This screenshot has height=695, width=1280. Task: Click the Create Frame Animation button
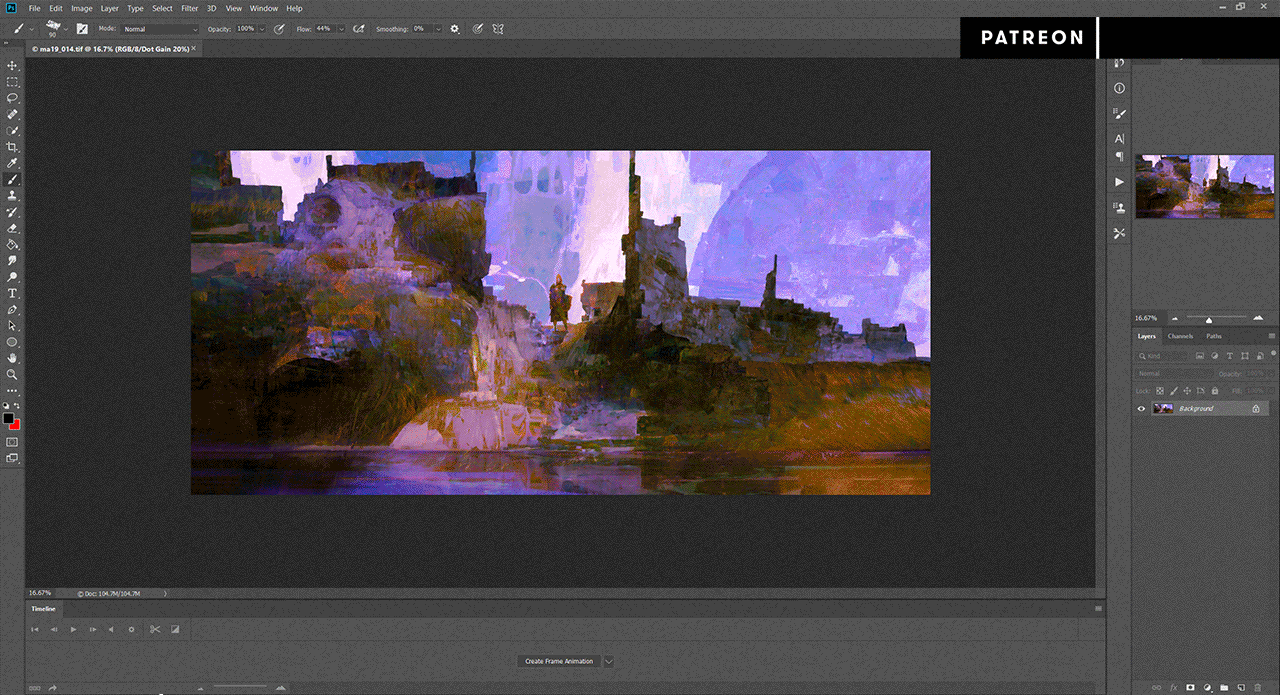[x=559, y=661]
